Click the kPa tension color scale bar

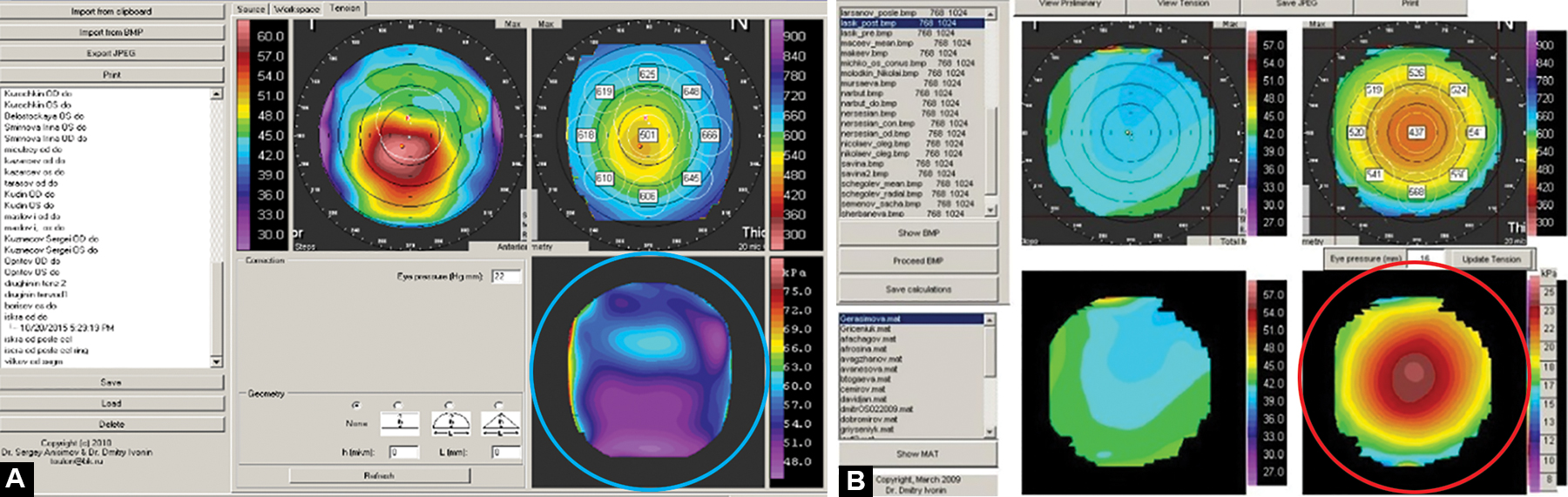[x=777, y=374]
